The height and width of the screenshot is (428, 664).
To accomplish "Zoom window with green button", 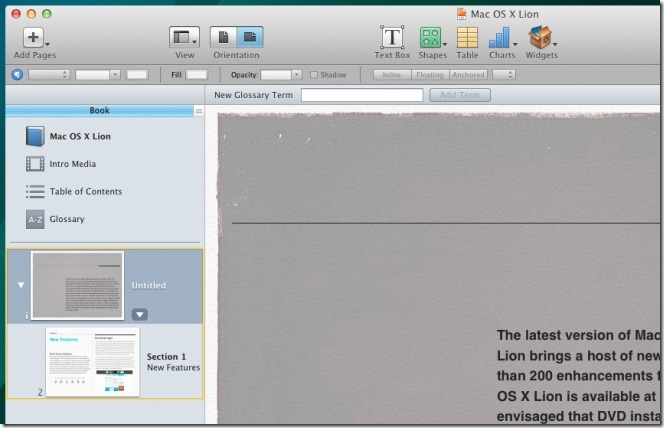I will 47,14.
